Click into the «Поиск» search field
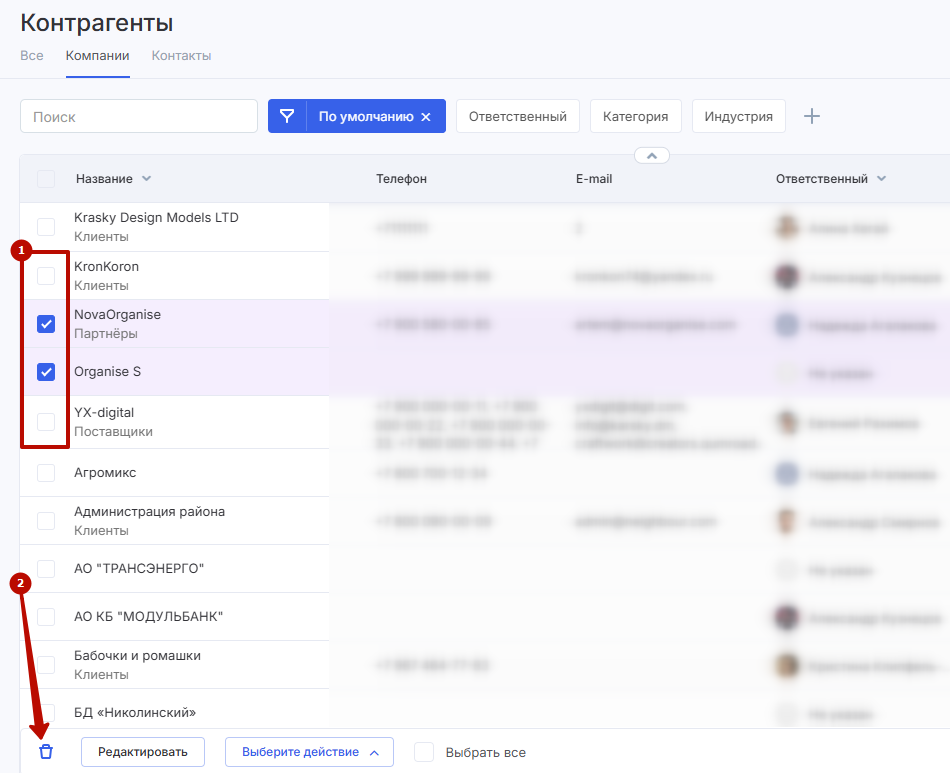This screenshot has width=950, height=773. click(x=139, y=116)
